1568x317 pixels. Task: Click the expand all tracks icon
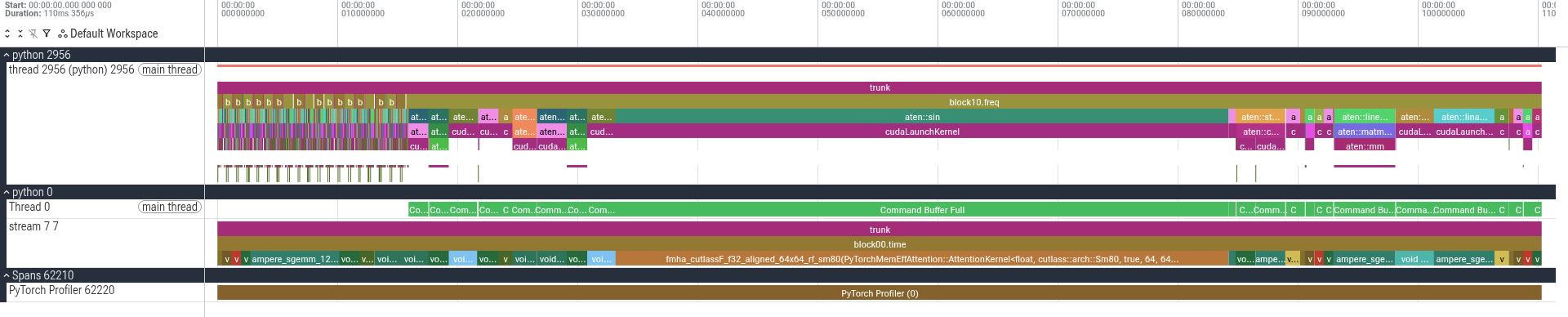(7, 33)
